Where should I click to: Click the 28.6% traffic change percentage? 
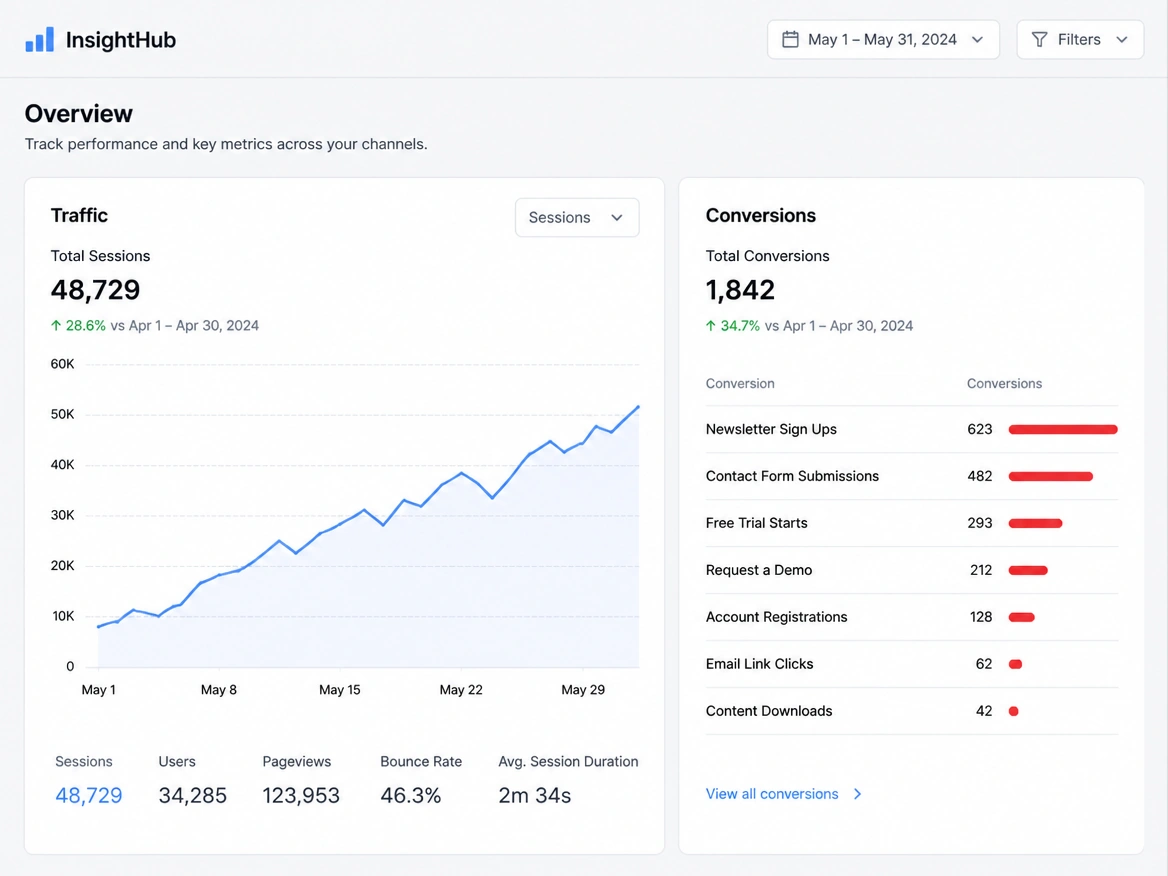click(x=86, y=326)
